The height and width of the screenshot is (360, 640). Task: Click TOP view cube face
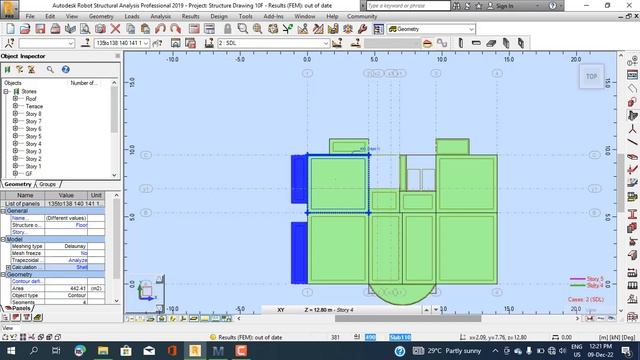coord(591,76)
